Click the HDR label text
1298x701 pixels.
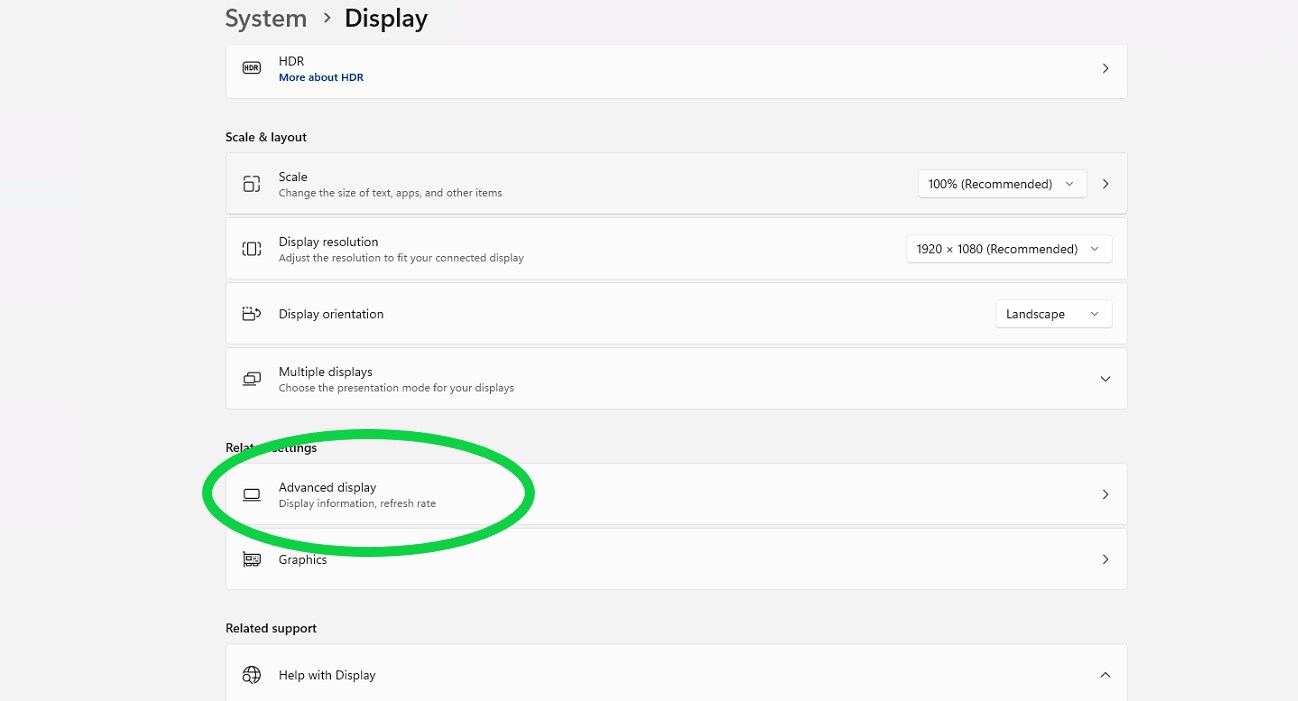coord(291,61)
